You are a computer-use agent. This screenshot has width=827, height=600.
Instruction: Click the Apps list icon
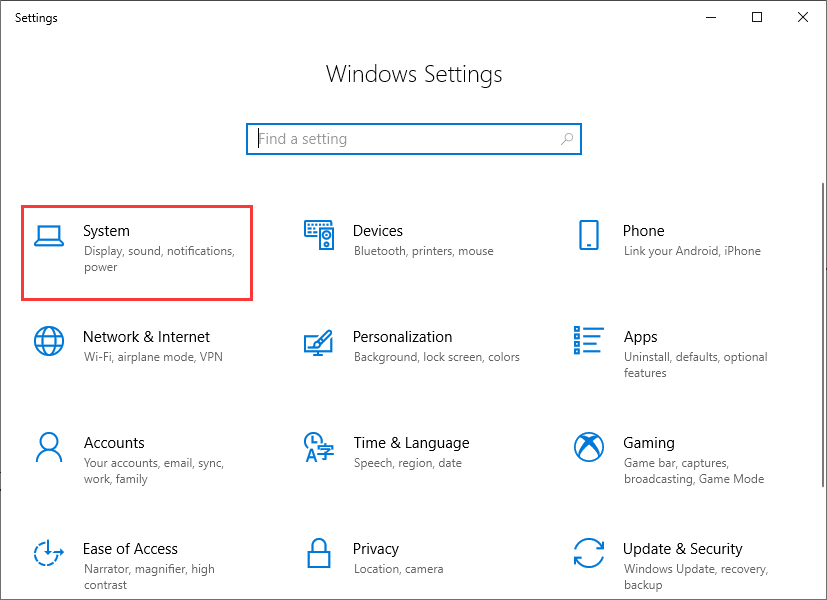point(589,341)
